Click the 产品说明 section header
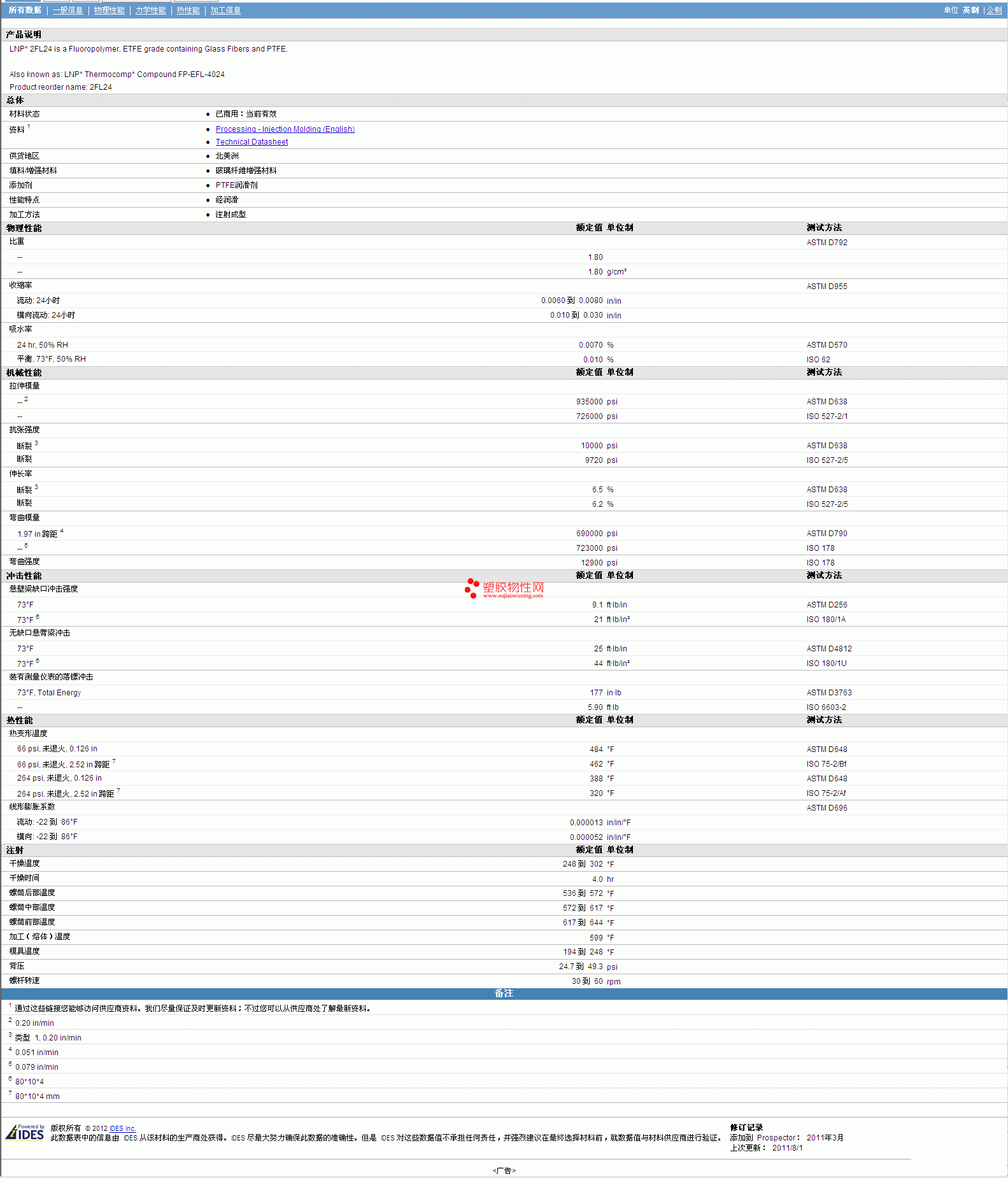This screenshot has width=1008, height=1178. (24, 34)
